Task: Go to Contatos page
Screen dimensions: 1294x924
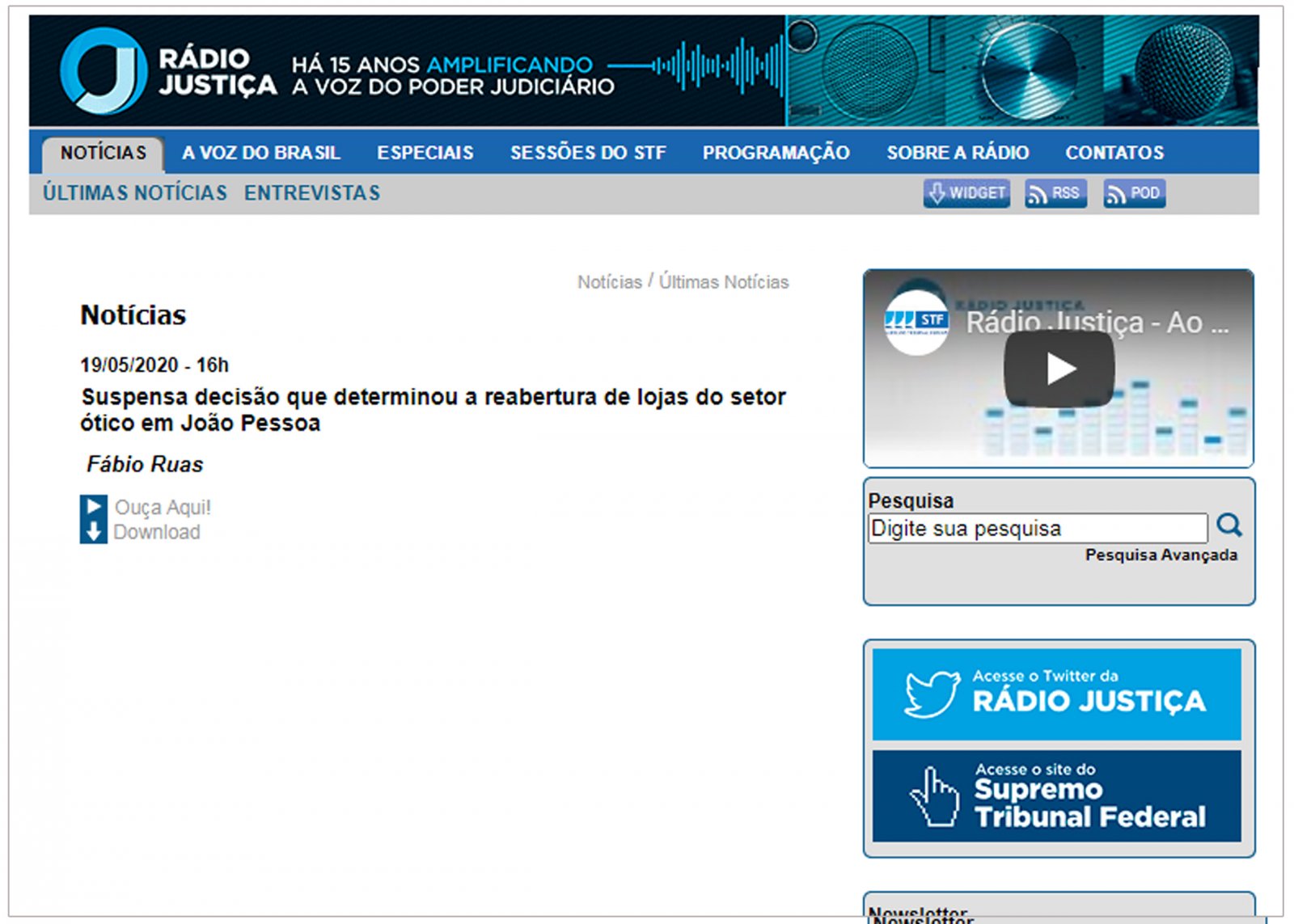Action: 1114,153
